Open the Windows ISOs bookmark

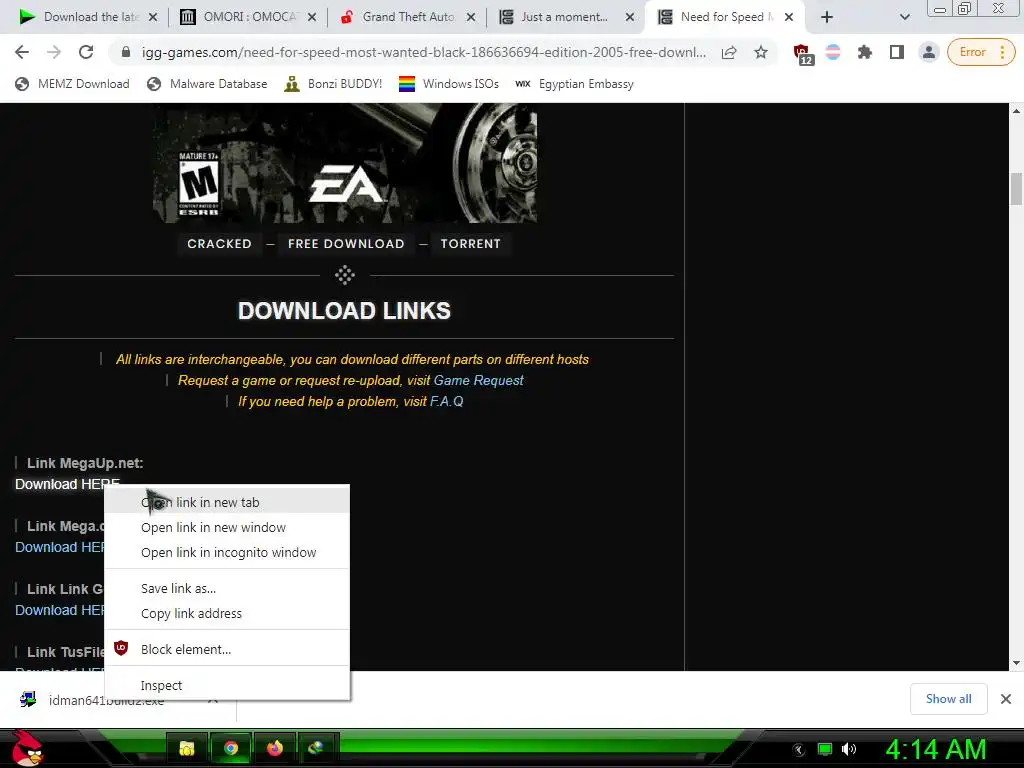pos(449,84)
